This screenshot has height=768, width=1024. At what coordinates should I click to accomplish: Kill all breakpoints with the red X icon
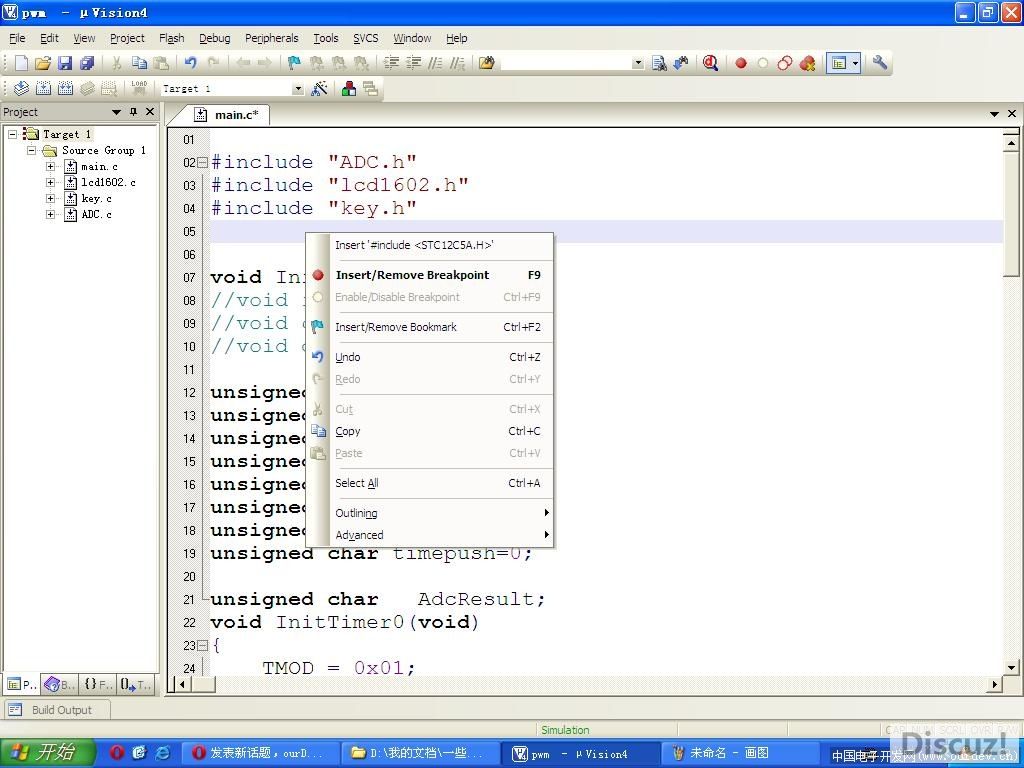[807, 63]
